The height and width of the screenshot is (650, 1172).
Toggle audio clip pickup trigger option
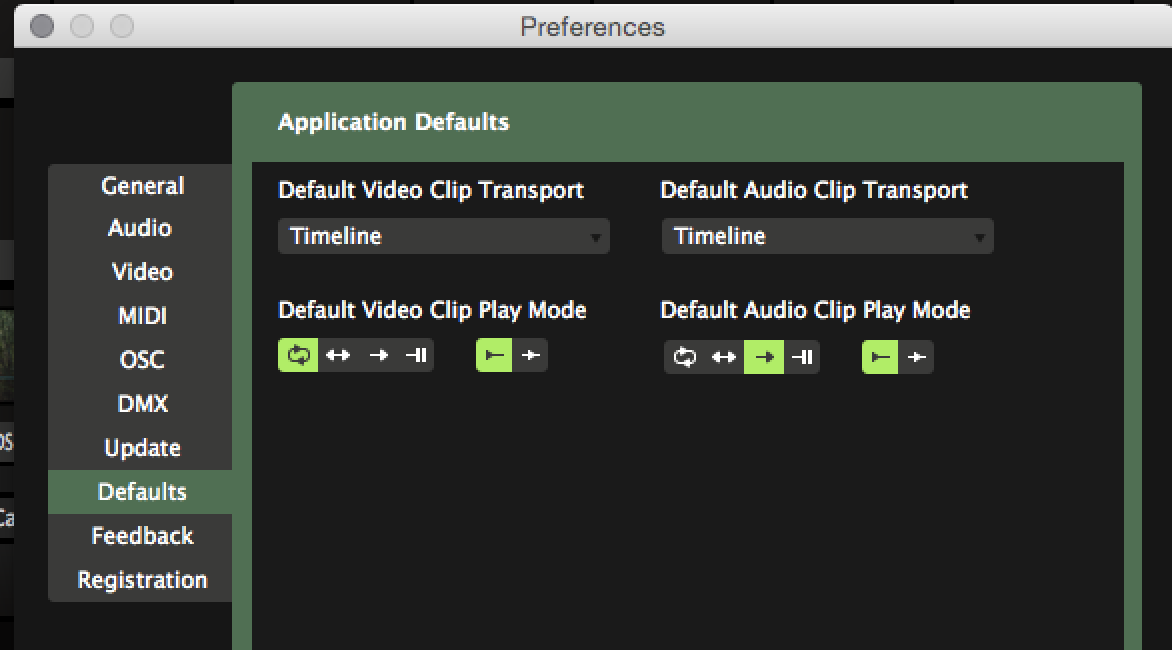[x=916, y=357]
